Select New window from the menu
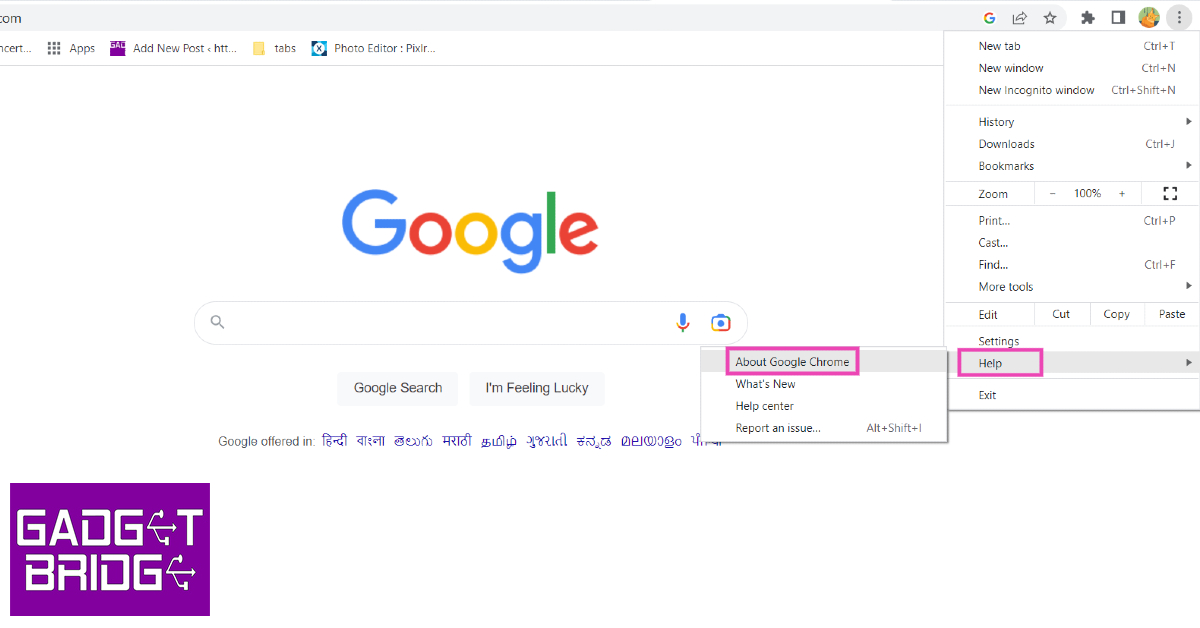Viewport: 1200px width, 628px height. pyautogui.click(x=1072, y=68)
